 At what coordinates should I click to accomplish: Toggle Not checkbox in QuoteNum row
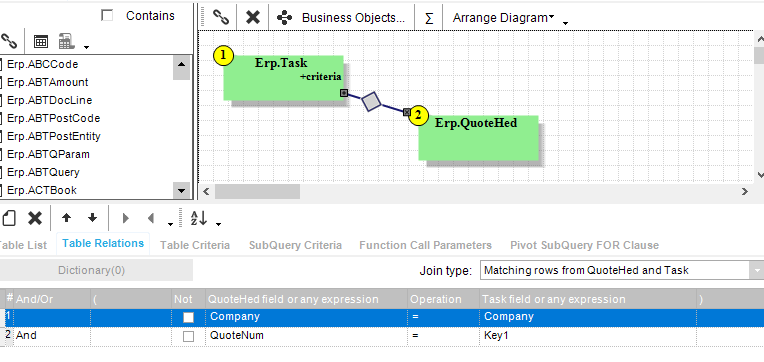point(188,336)
